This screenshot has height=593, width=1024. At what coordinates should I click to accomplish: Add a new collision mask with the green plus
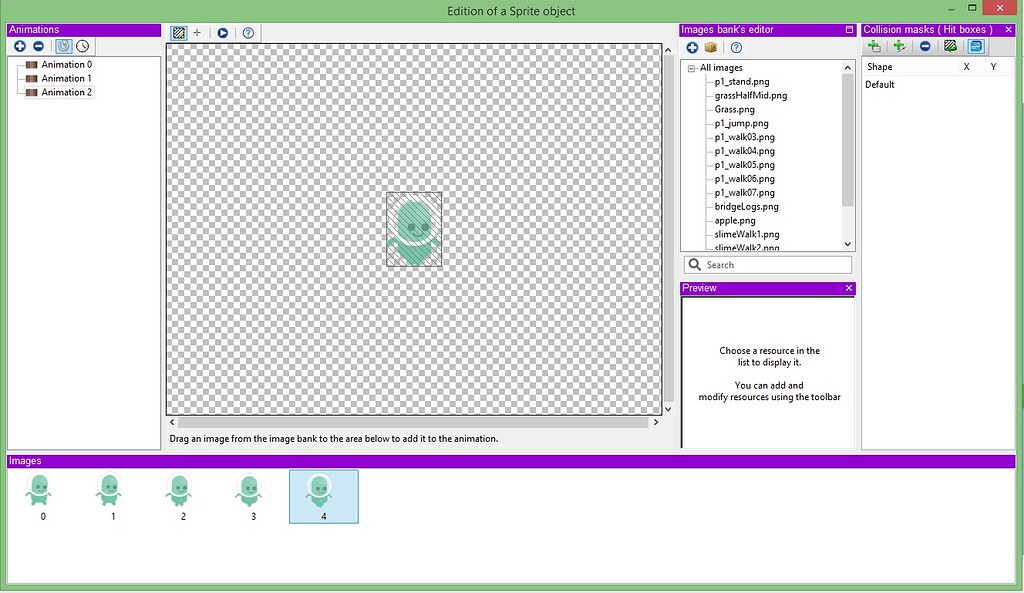pos(874,45)
